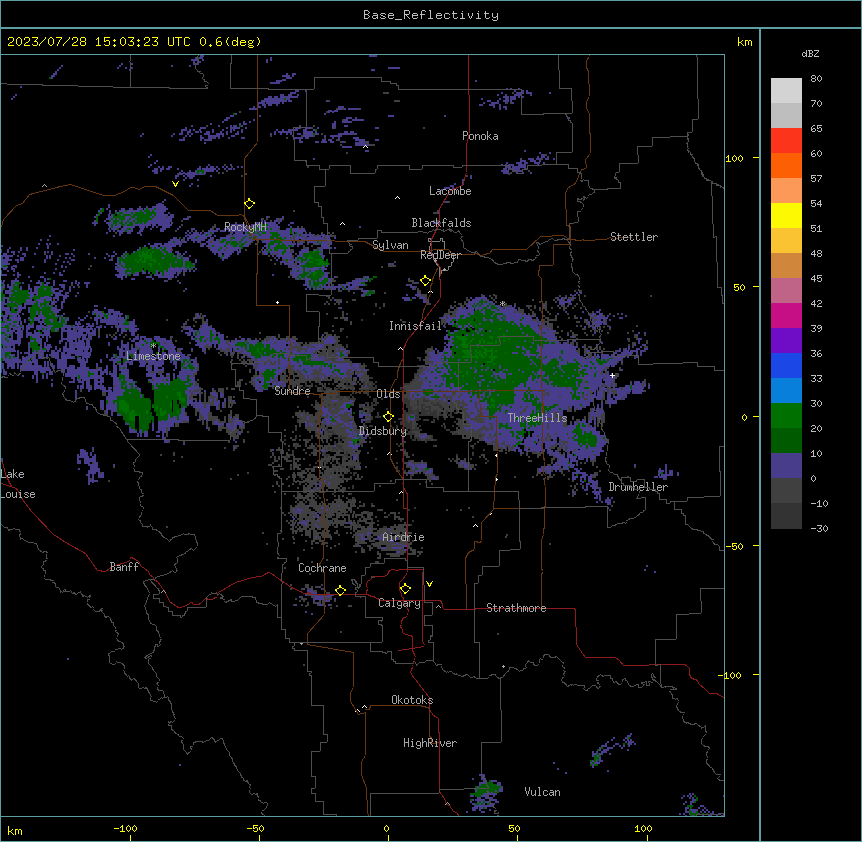Click the 80 value on the dBZ legend

(816, 79)
